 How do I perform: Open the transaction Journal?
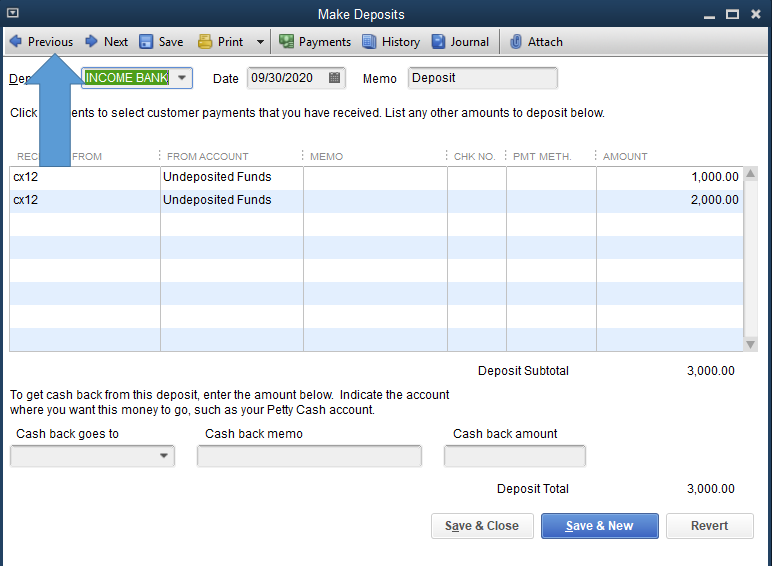coord(460,42)
